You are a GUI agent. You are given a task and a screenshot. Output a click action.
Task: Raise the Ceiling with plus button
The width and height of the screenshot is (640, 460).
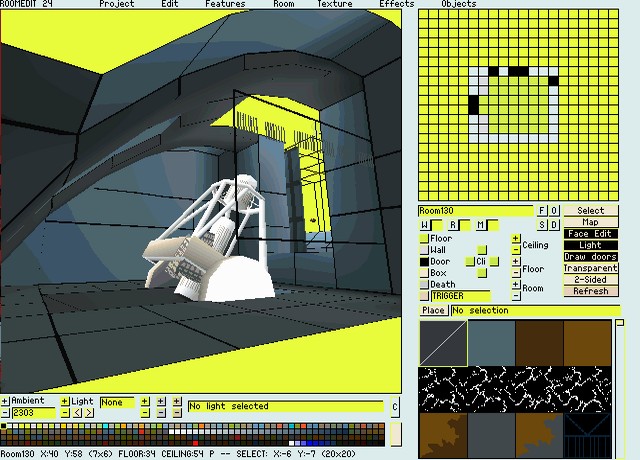[x=516, y=239]
